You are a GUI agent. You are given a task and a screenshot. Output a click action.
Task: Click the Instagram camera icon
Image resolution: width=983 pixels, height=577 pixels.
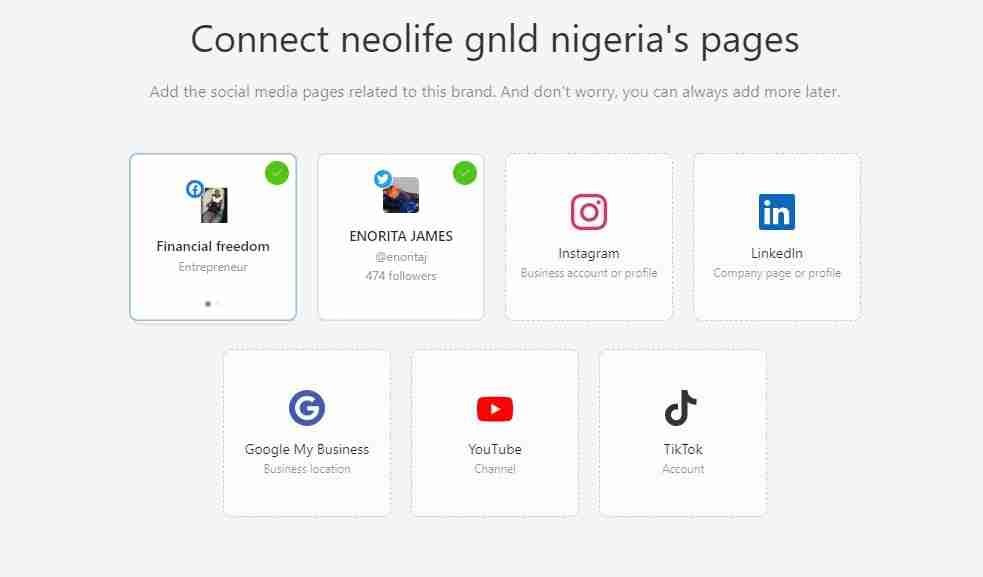pos(589,212)
